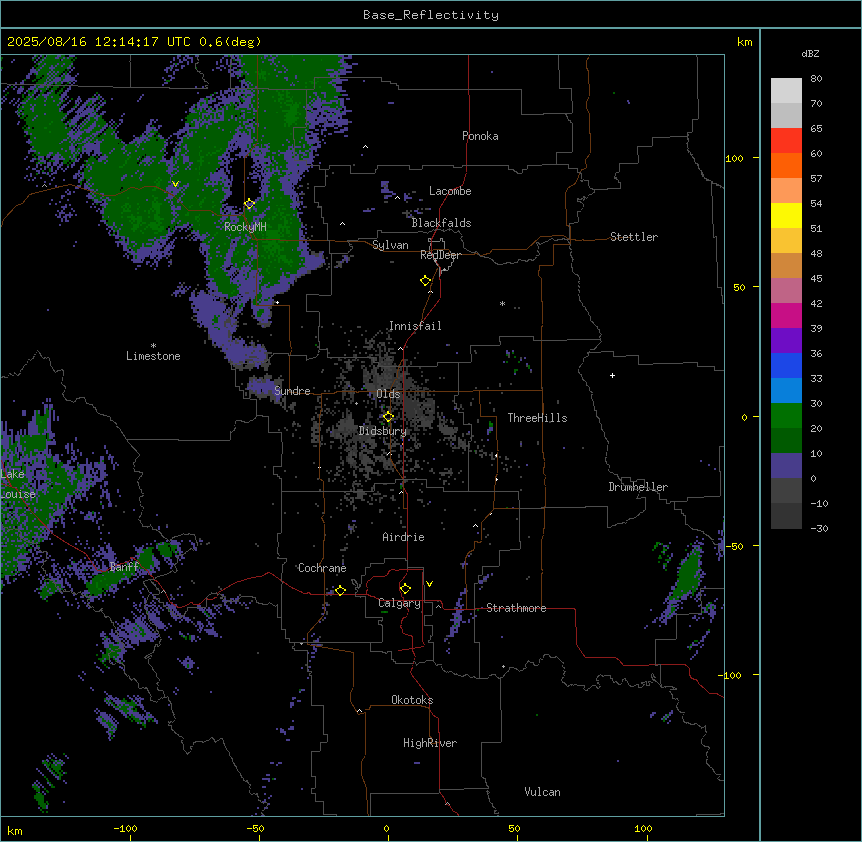Select the purple 36–39 dBZ legend swatch
The width and height of the screenshot is (862, 842).
coord(786,341)
